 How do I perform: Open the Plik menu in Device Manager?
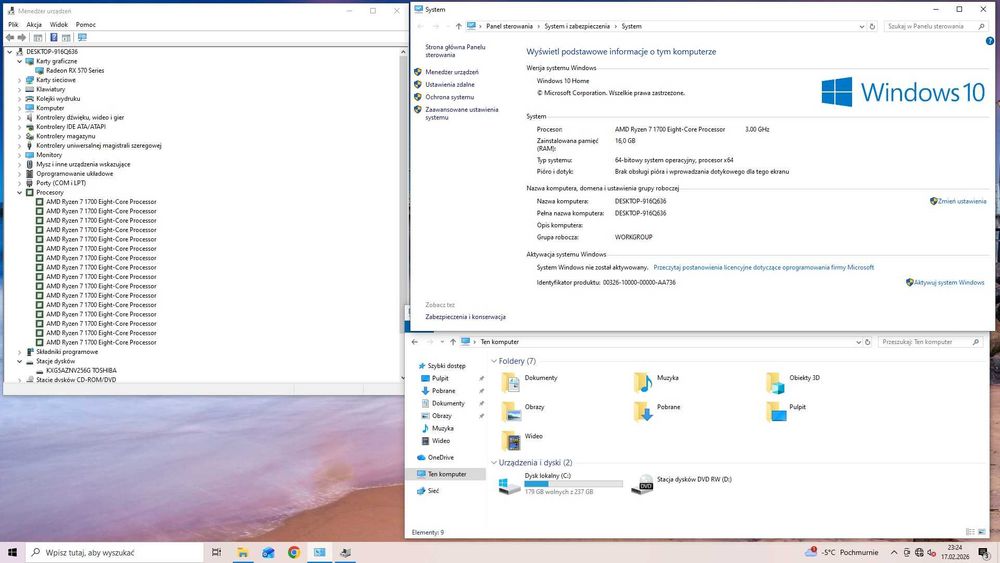click(x=13, y=24)
